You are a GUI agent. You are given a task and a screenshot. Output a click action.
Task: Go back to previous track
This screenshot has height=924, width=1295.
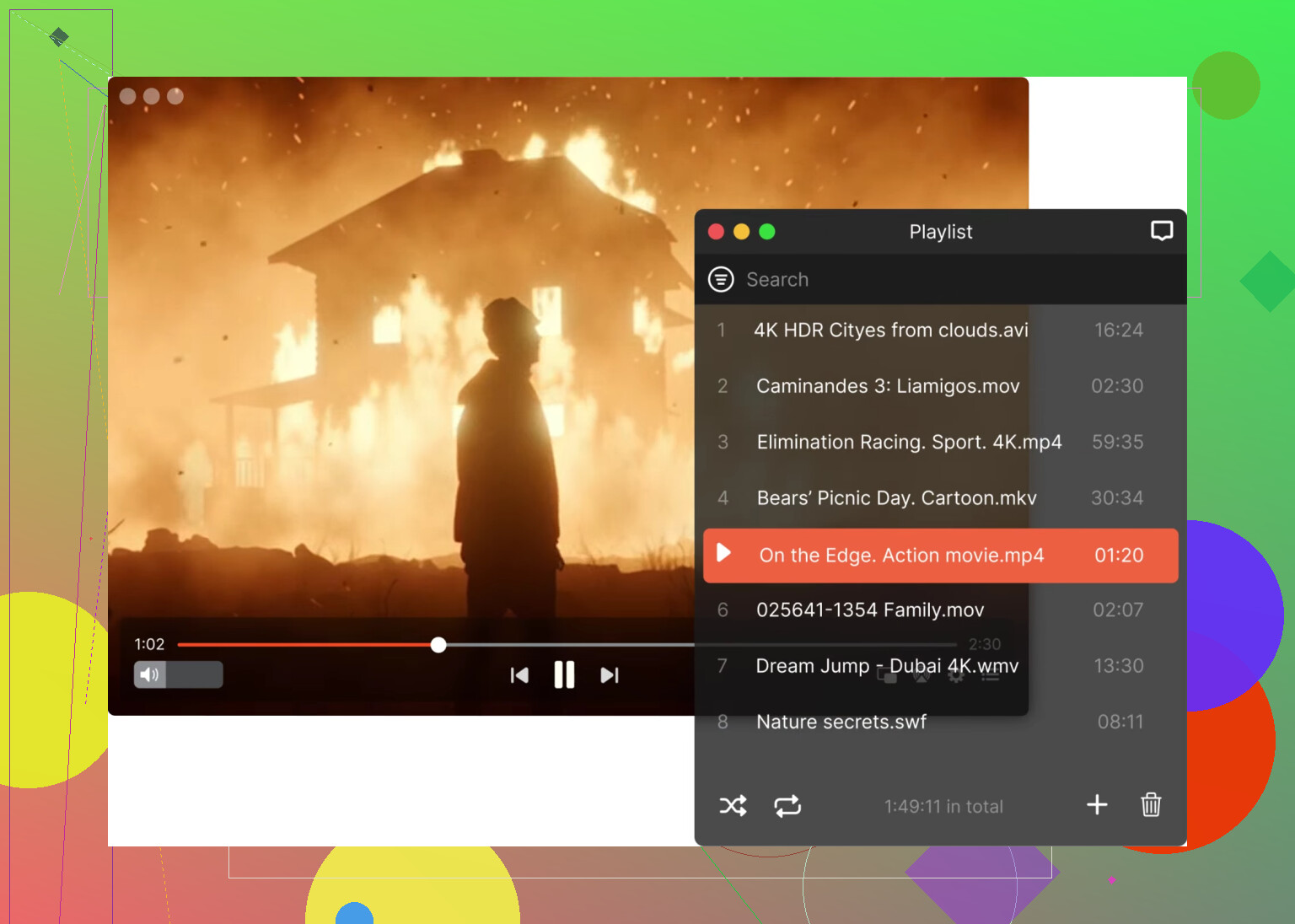click(x=519, y=675)
